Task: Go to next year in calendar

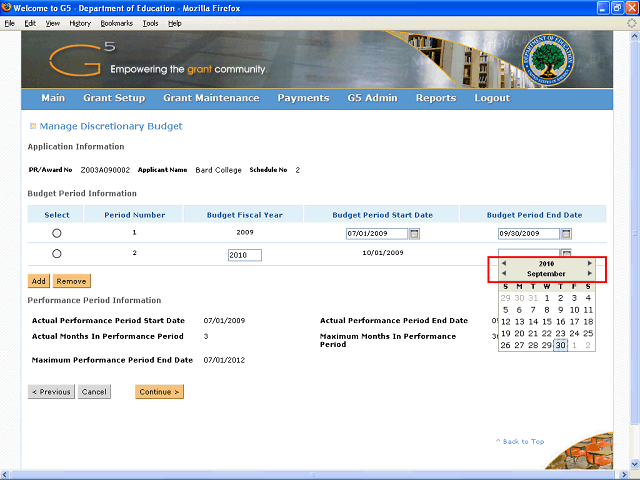Action: coord(590,264)
